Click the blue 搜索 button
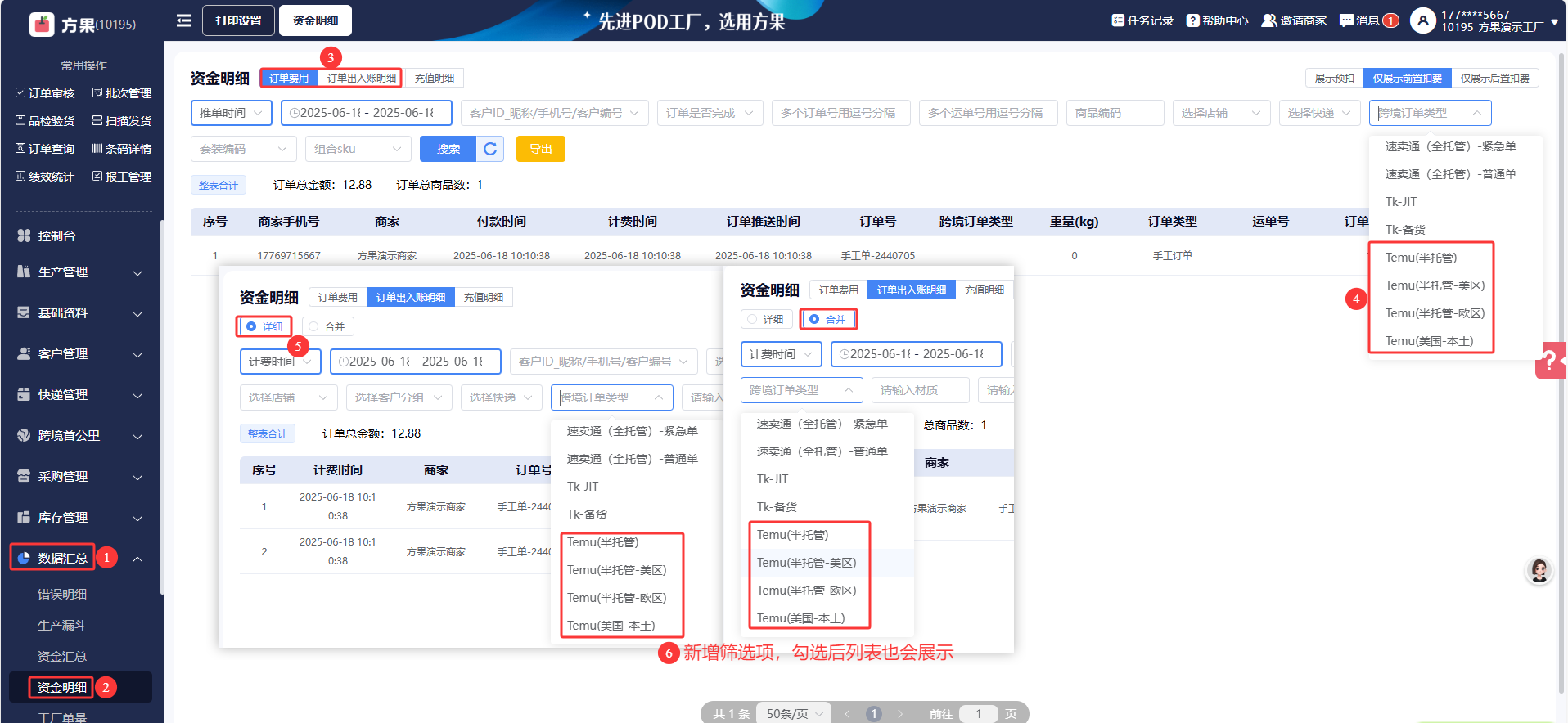The height and width of the screenshot is (723, 1568). tap(448, 149)
